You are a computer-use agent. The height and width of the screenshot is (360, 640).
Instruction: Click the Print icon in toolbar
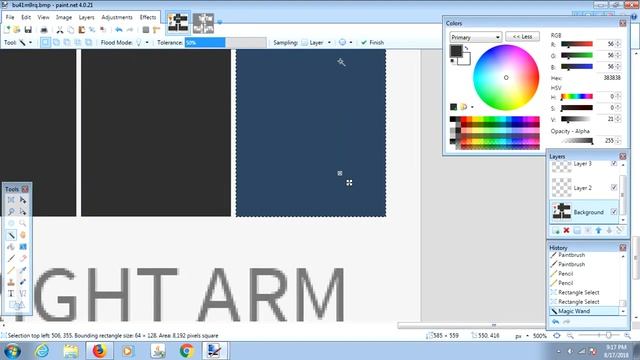(x=44, y=30)
